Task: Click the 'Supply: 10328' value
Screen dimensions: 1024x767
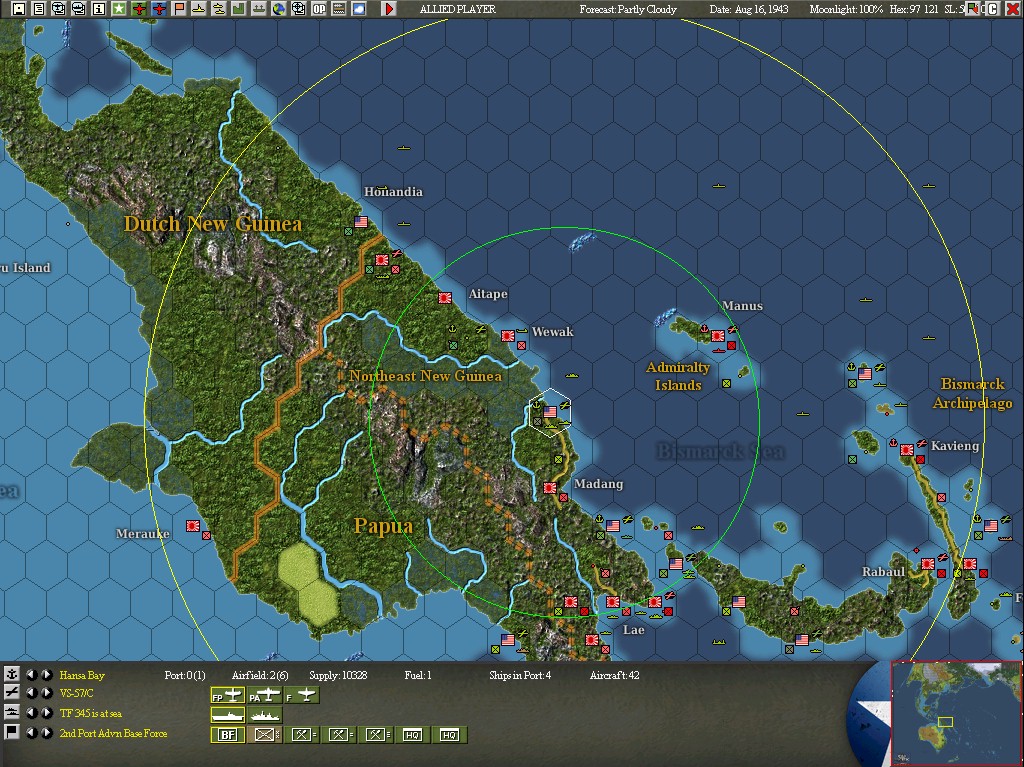Action: pos(338,675)
